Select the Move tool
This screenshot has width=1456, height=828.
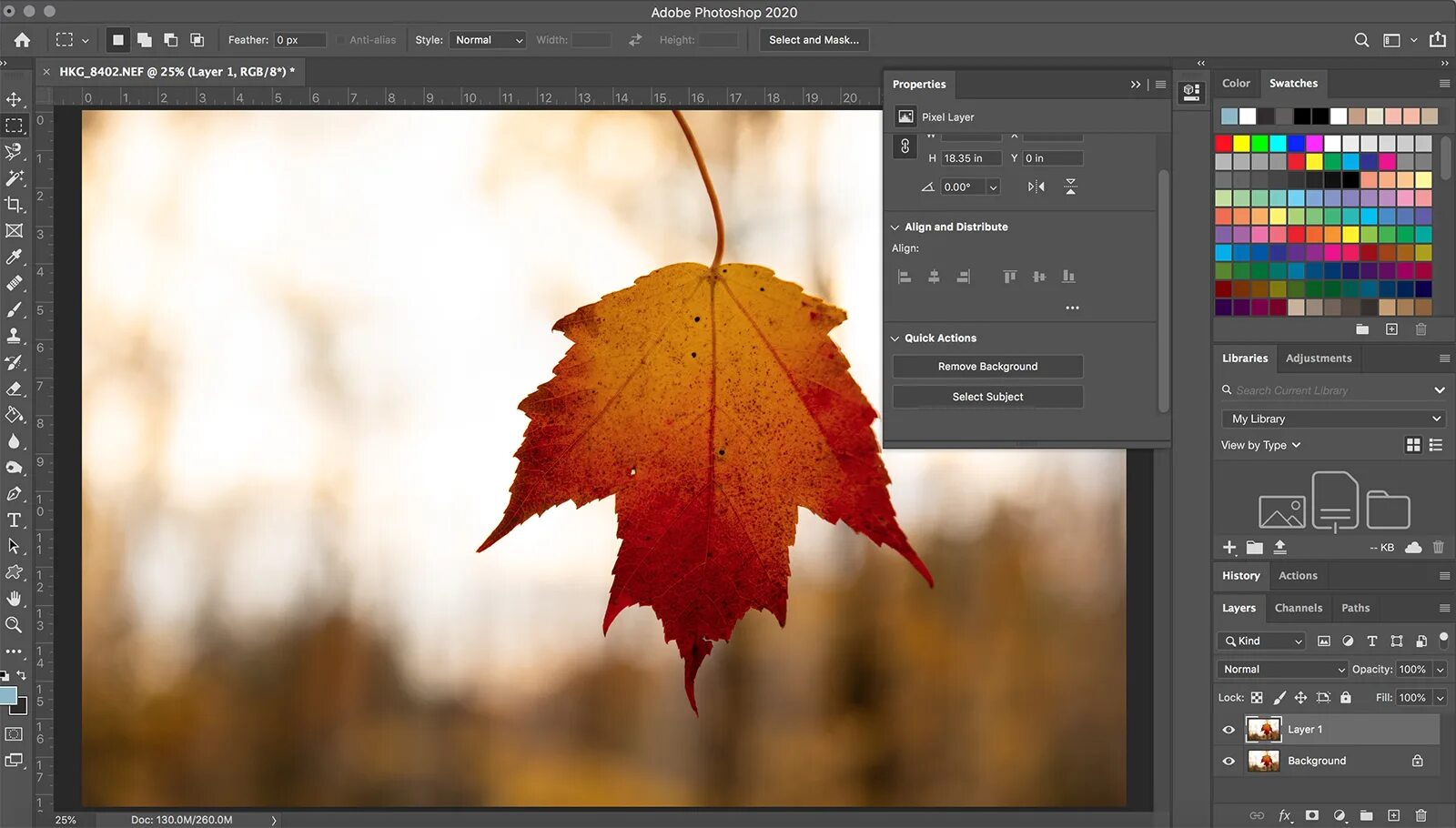click(x=14, y=99)
